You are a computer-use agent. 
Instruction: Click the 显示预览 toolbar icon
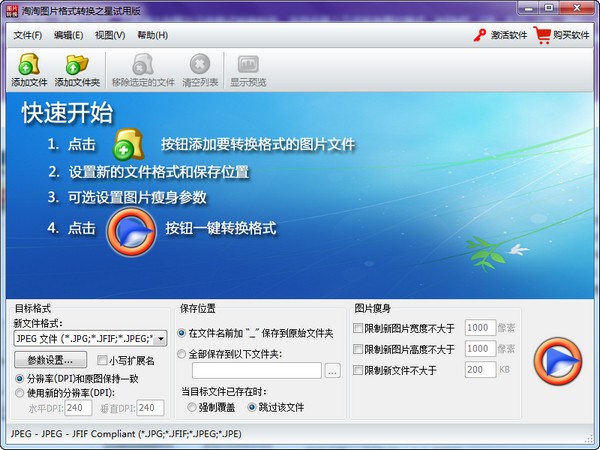(x=248, y=64)
